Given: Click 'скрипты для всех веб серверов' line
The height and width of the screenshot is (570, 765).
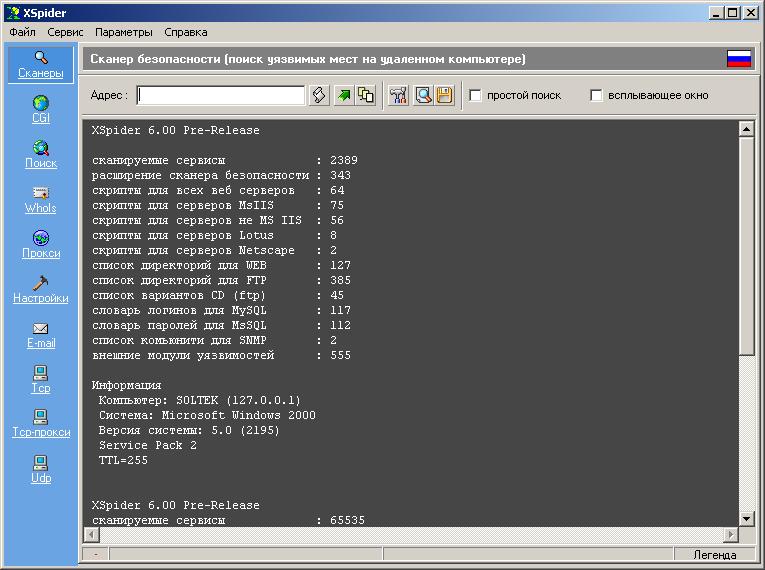Looking at the screenshot, I should coord(218,190).
